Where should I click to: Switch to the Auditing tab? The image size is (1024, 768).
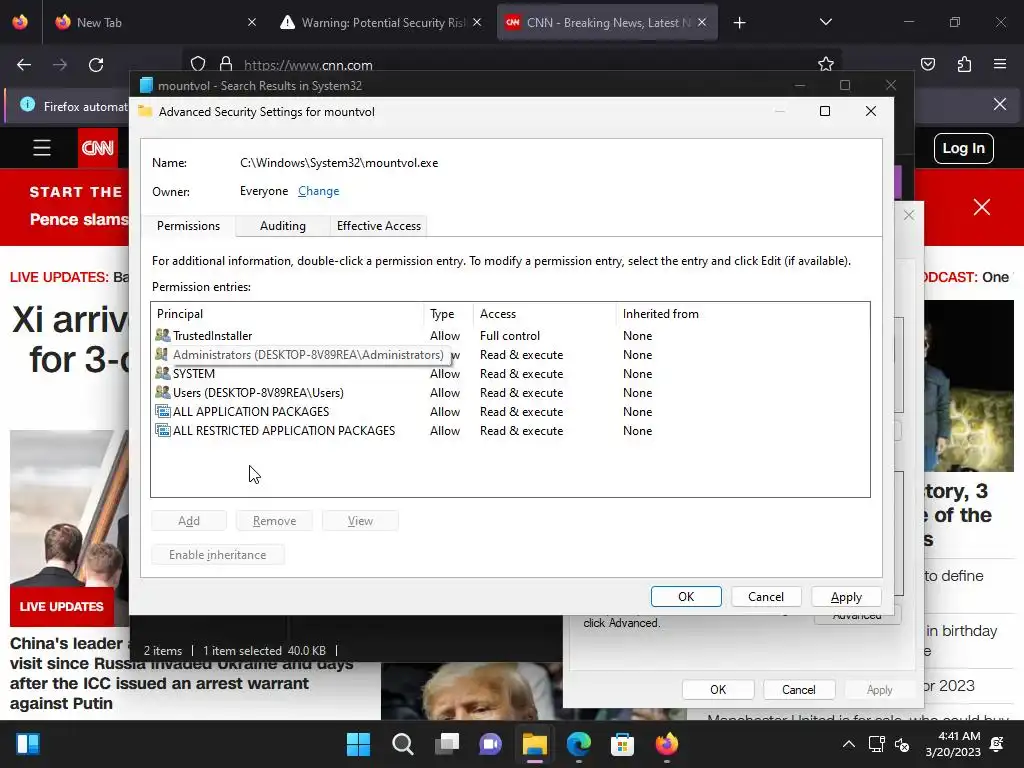point(283,226)
